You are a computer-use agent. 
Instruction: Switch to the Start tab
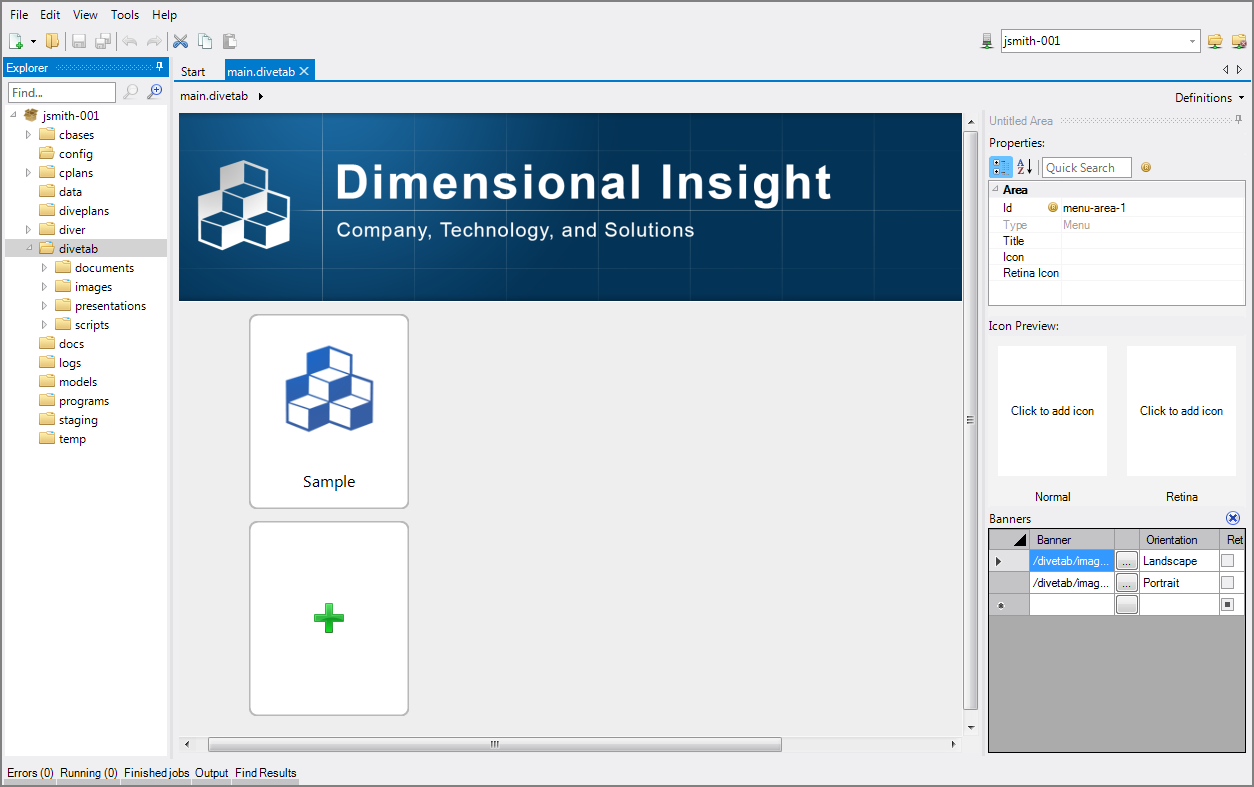(x=193, y=71)
